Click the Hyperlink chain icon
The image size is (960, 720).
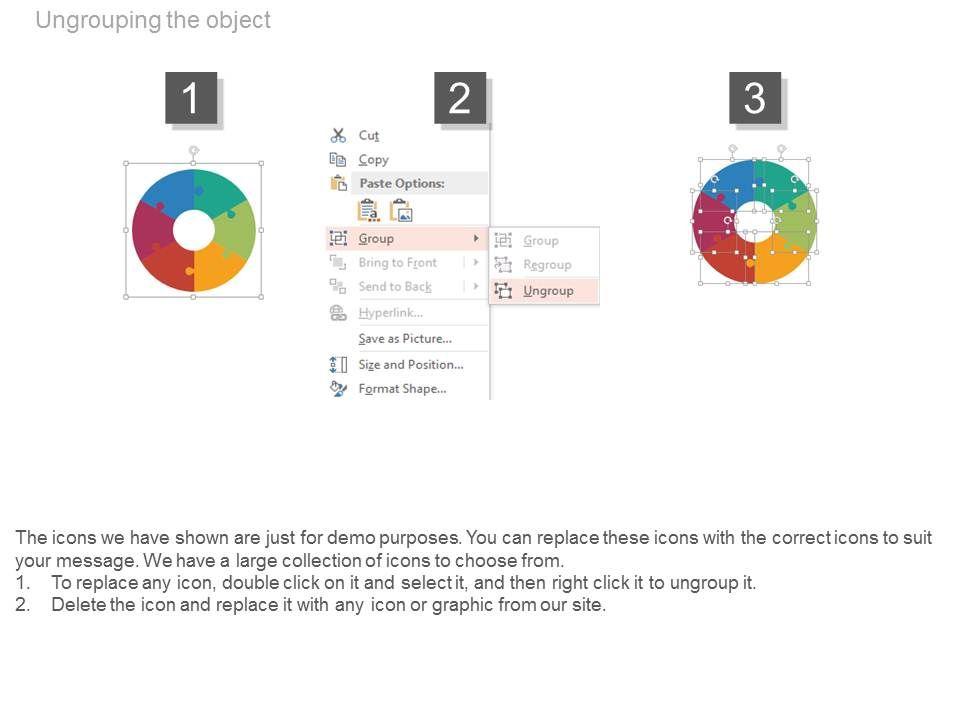click(x=338, y=313)
